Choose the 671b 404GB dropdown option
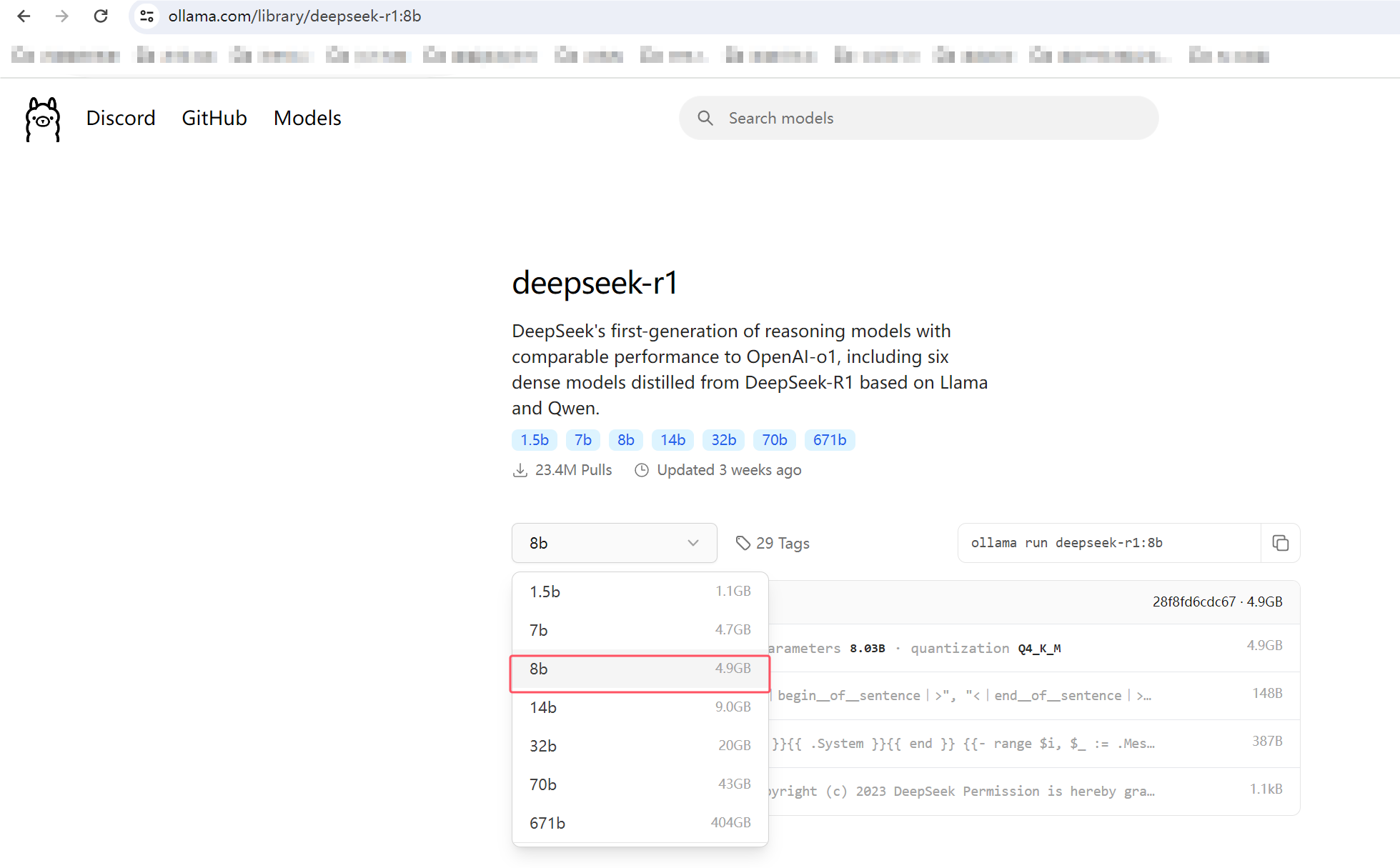1400x868 pixels. tap(640, 823)
